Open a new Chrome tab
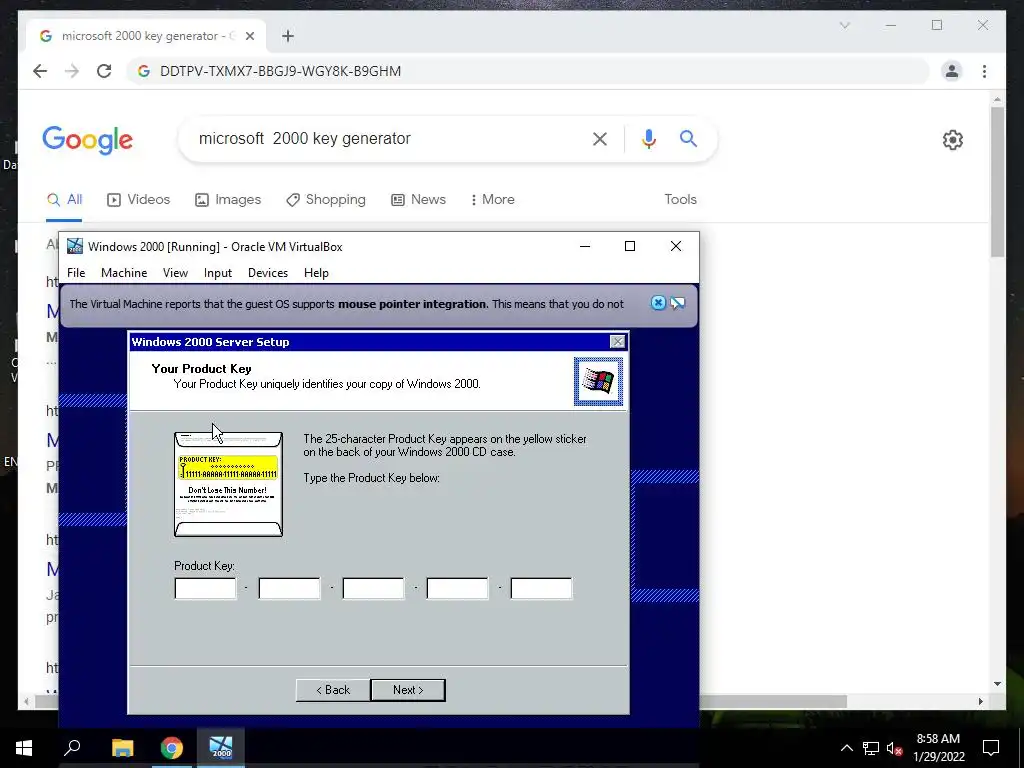Viewport: 1024px width, 768px height. click(288, 36)
